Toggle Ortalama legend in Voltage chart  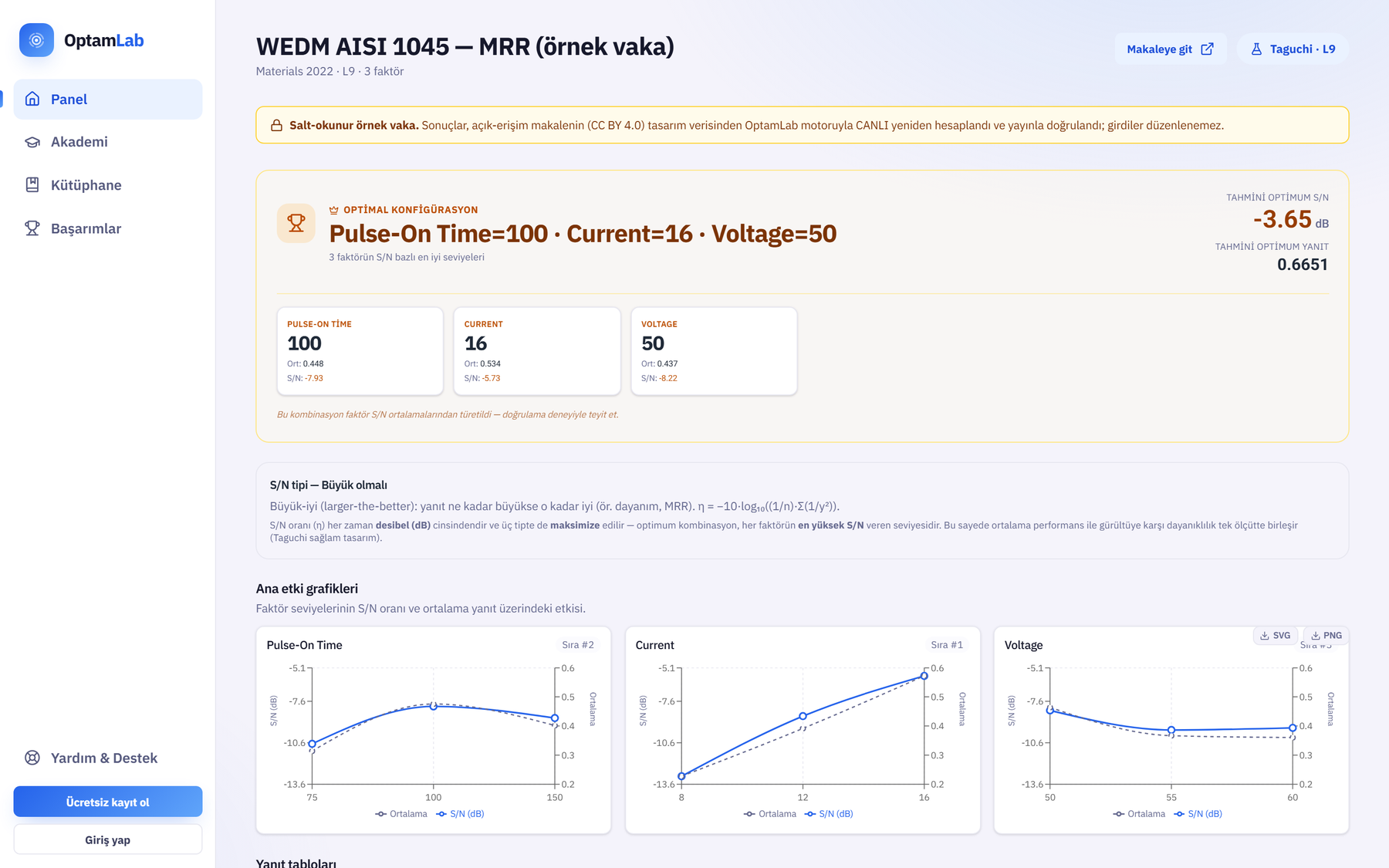(1139, 814)
